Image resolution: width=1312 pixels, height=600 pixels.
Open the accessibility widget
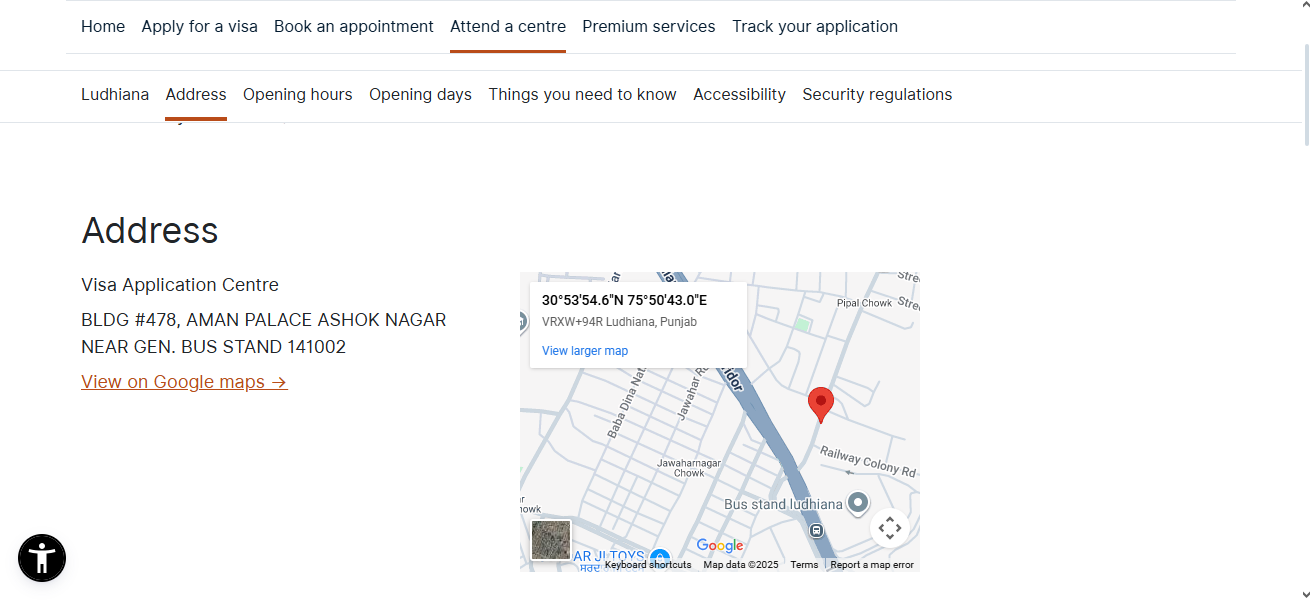pyautogui.click(x=41, y=558)
